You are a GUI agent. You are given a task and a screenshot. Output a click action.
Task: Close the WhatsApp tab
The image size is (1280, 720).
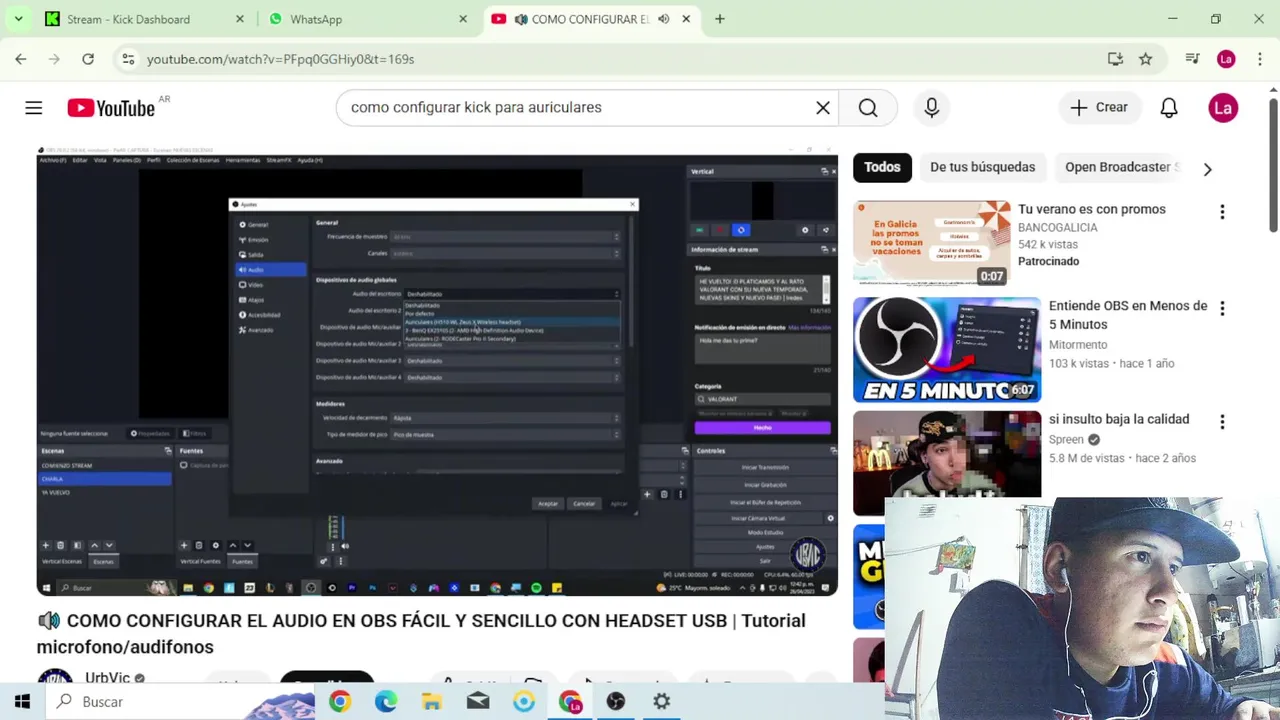click(x=463, y=19)
